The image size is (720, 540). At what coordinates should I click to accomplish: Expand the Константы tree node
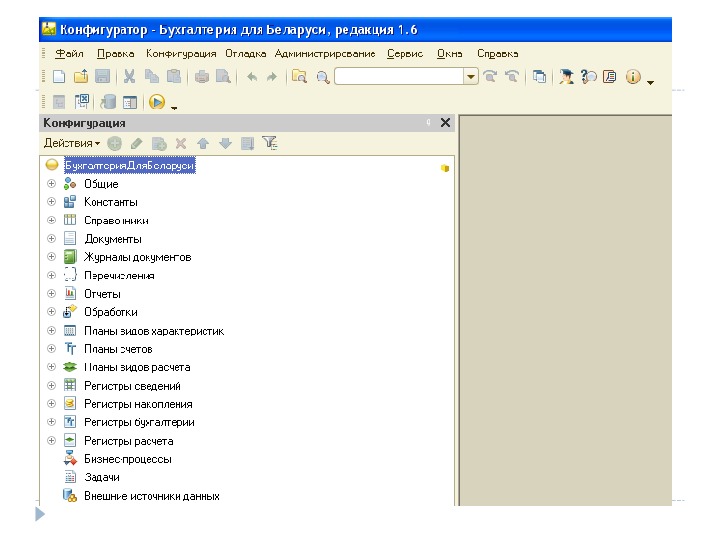coord(51,202)
